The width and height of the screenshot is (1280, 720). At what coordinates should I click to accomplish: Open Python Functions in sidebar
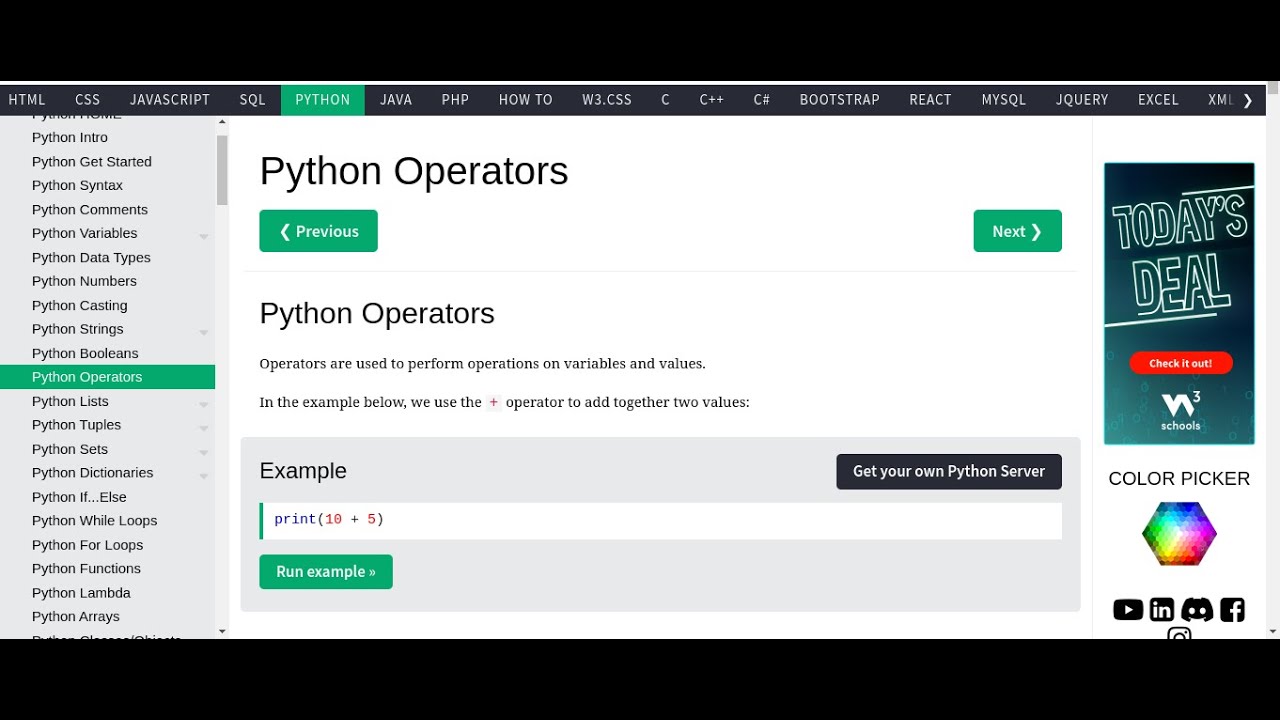107,569
